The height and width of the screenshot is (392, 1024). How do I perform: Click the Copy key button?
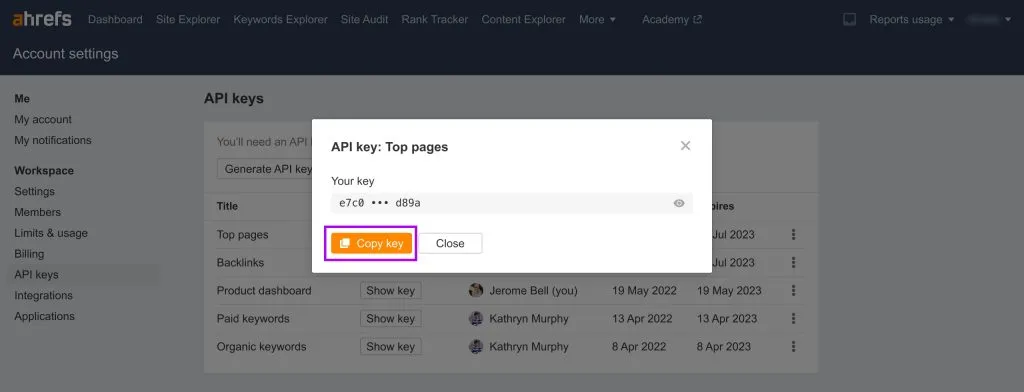(372, 244)
